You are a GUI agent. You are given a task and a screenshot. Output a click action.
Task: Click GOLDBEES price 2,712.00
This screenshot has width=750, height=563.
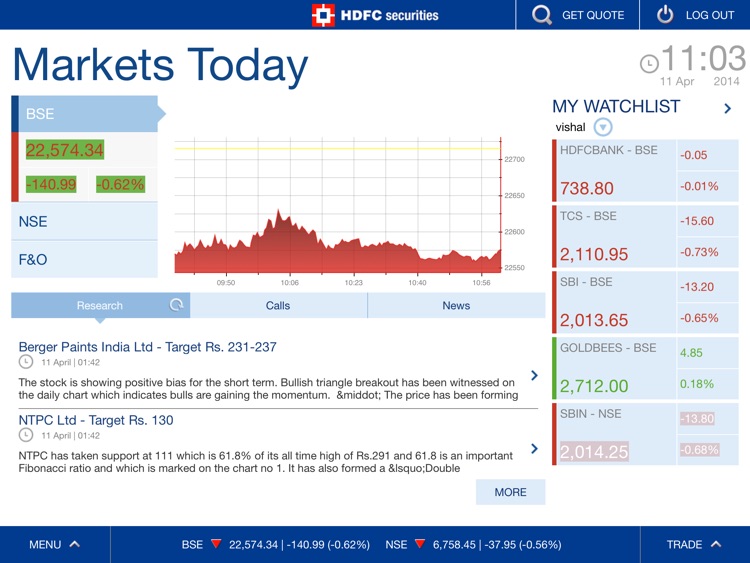594,386
